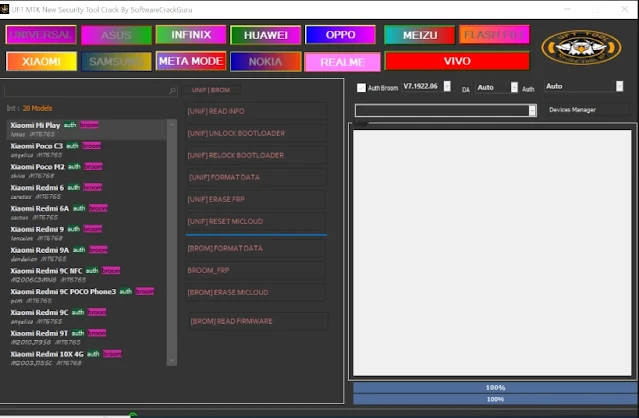This screenshot has width=639, height=418.
Task: Select Xiaomi Poco M2 model
Action: (86, 171)
